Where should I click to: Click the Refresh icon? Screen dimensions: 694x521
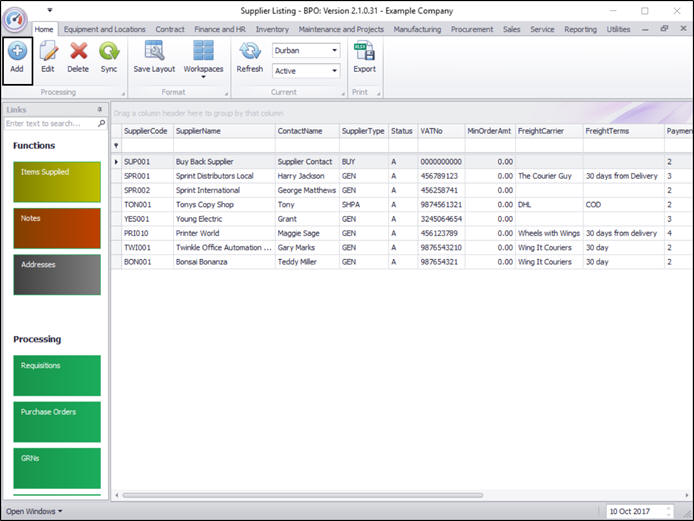pos(250,52)
